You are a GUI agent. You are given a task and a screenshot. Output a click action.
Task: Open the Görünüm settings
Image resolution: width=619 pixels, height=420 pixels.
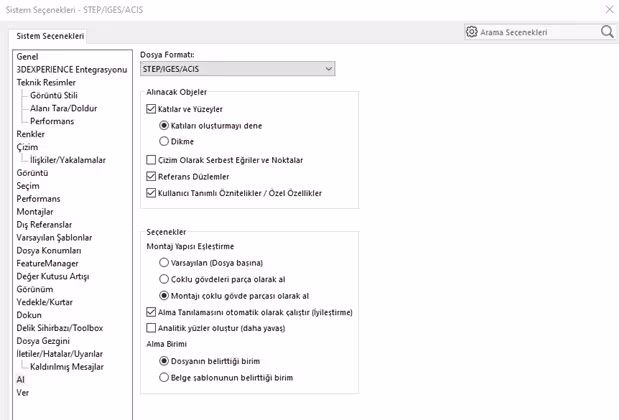[35, 289]
